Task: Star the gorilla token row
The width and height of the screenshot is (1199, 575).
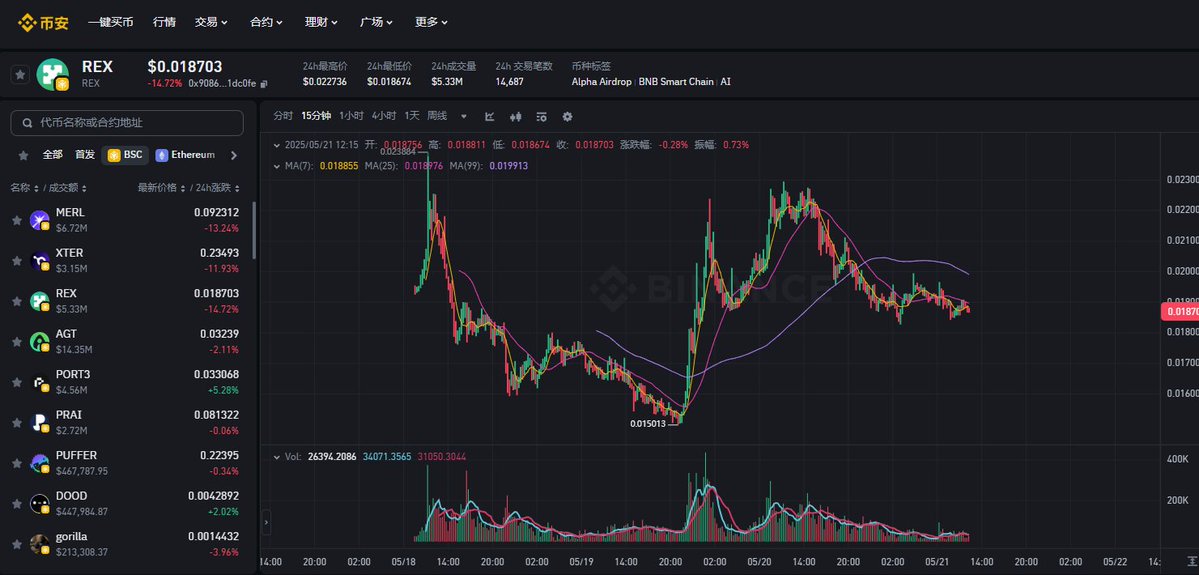Action: coord(17,544)
